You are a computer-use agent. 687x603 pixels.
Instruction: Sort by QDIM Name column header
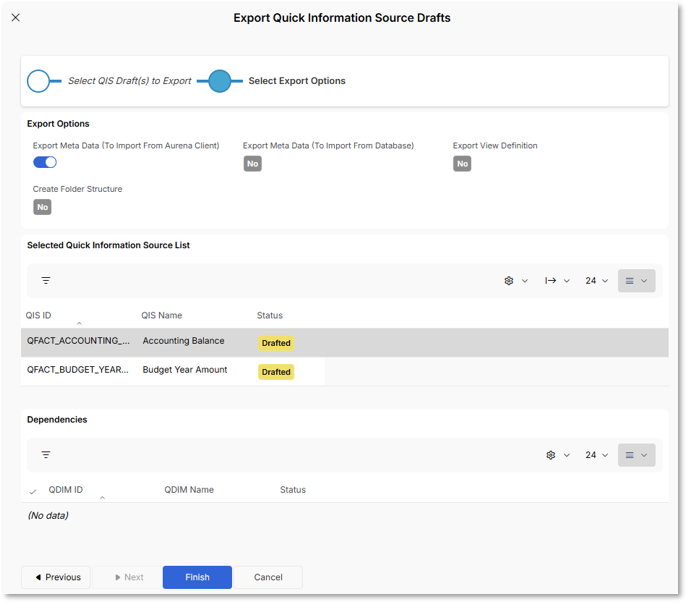[189, 490]
